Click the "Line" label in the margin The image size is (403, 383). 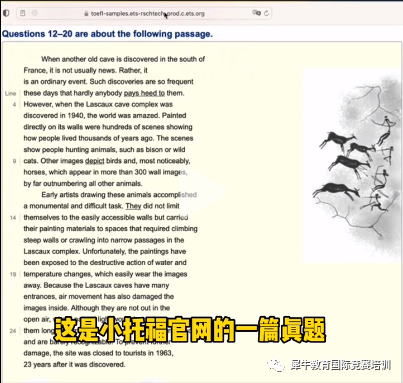point(11,93)
